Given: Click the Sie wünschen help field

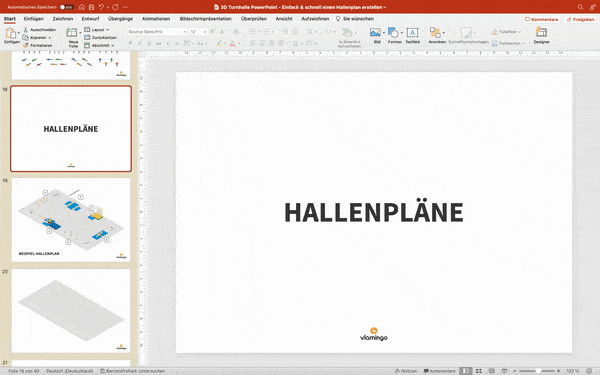Looking at the screenshot, I should 355,18.
